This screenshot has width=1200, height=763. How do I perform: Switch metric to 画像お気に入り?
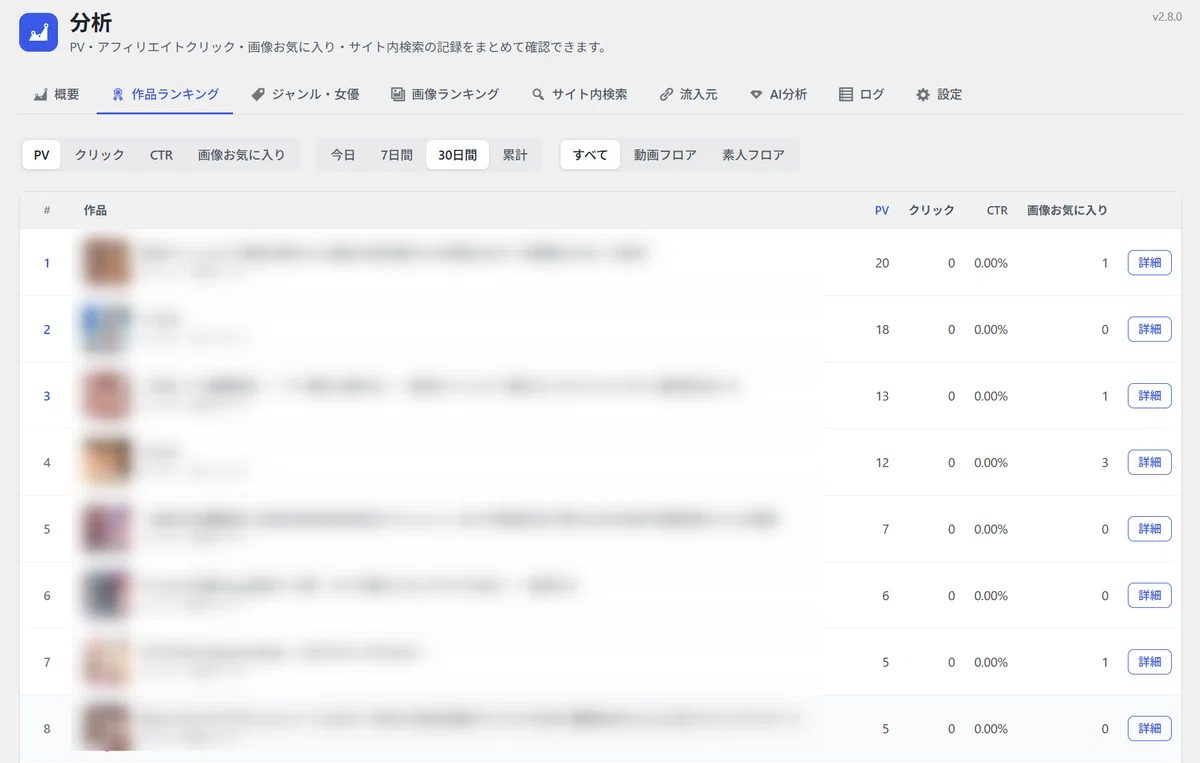(241, 155)
